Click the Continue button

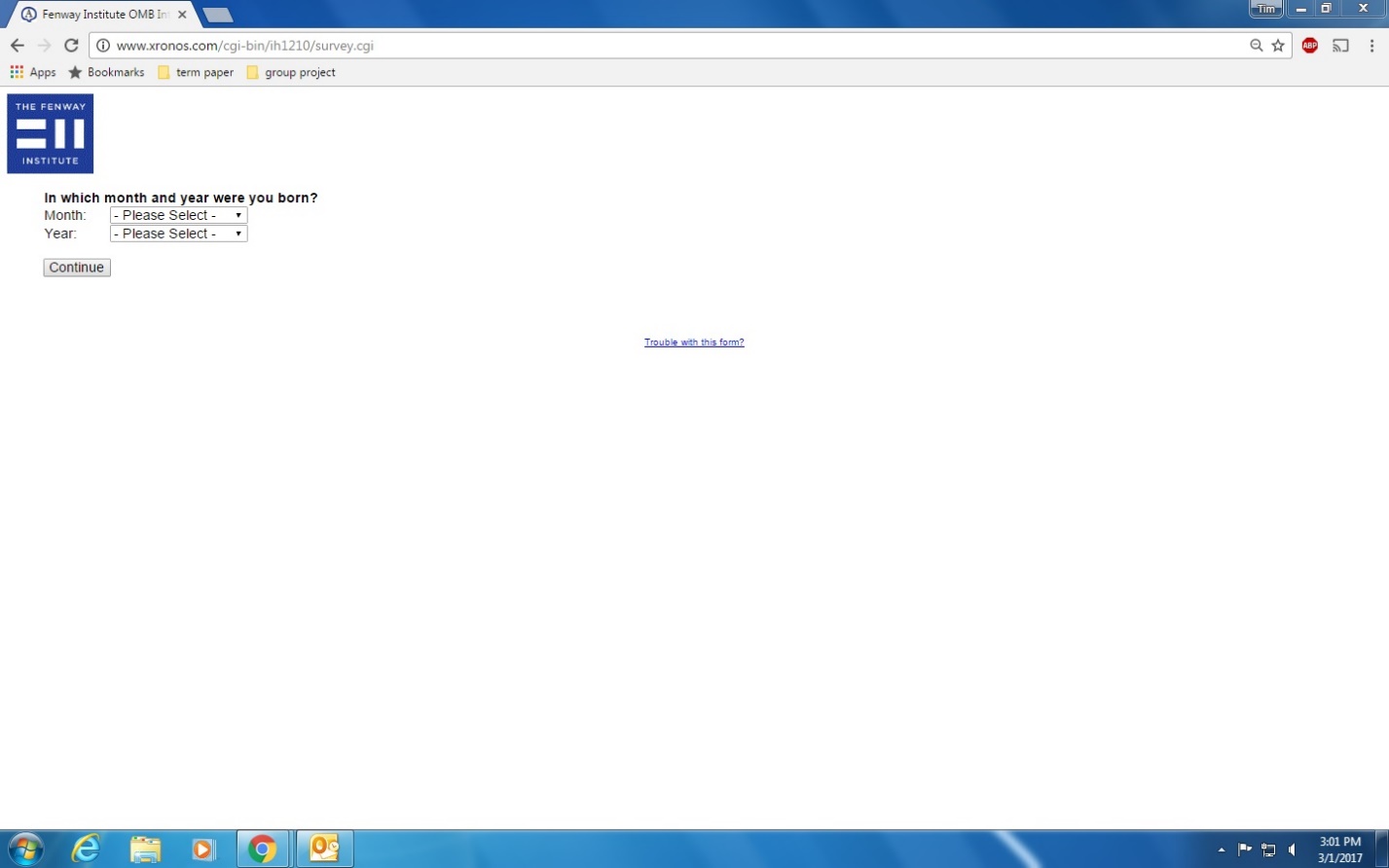77,268
